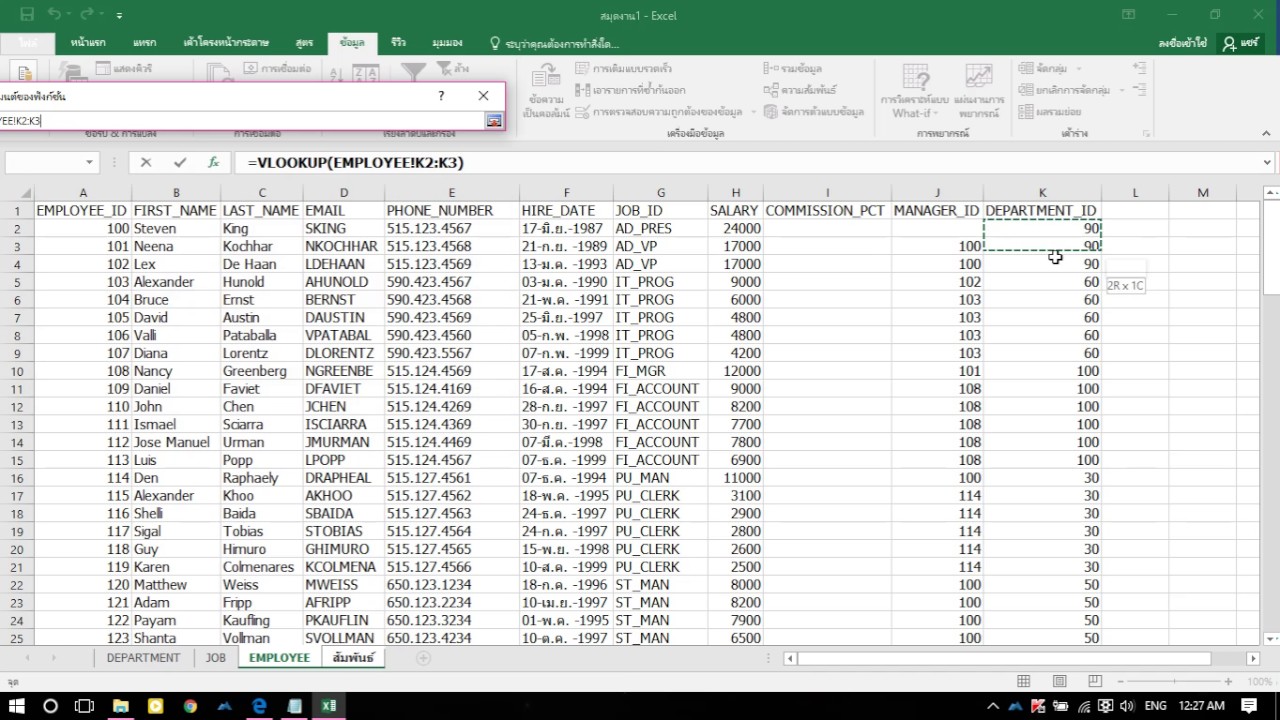
Task: Click the Insert Function fx button
Action: click(x=213, y=162)
